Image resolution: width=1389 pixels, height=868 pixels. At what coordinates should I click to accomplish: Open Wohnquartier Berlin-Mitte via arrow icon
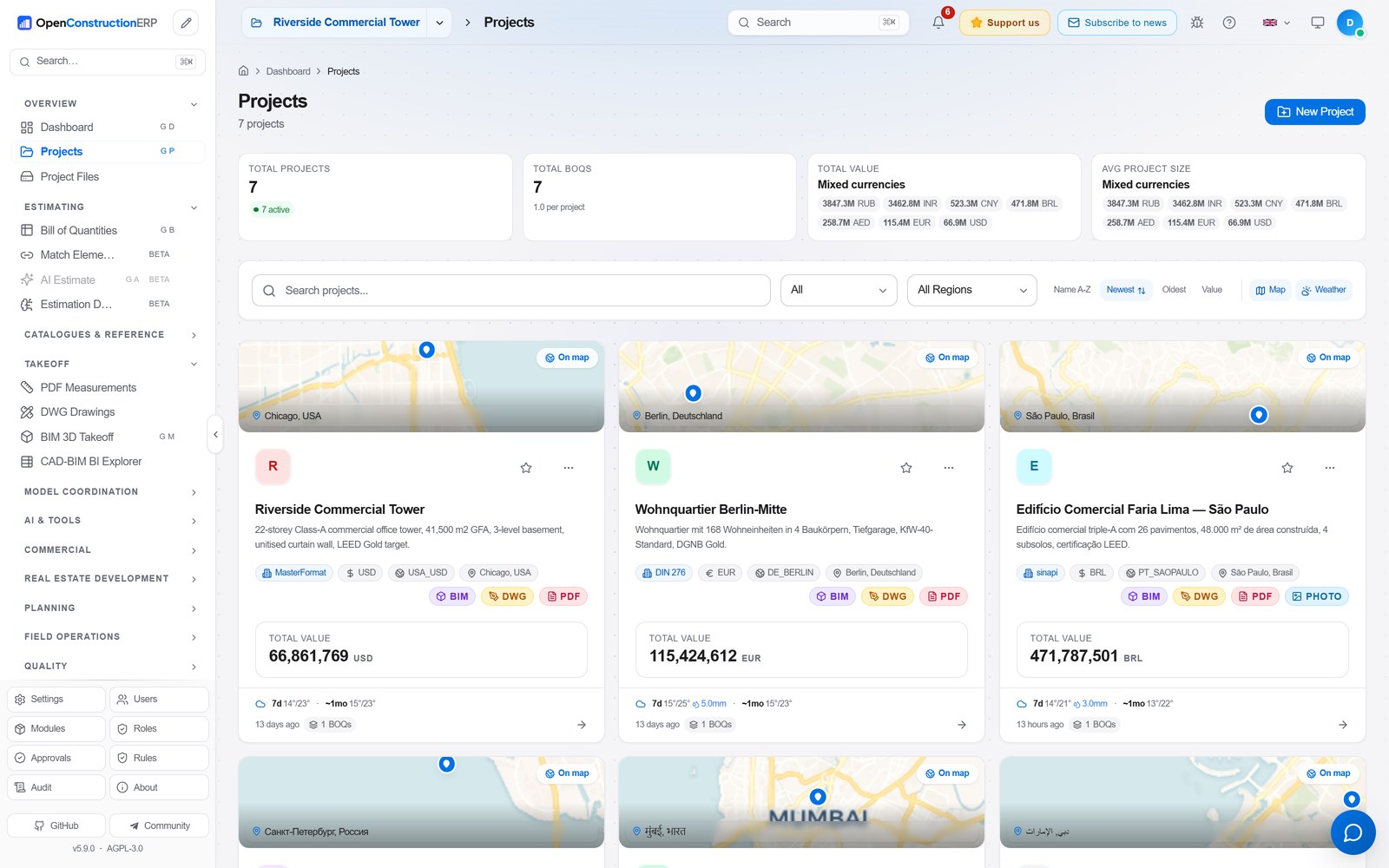click(962, 725)
